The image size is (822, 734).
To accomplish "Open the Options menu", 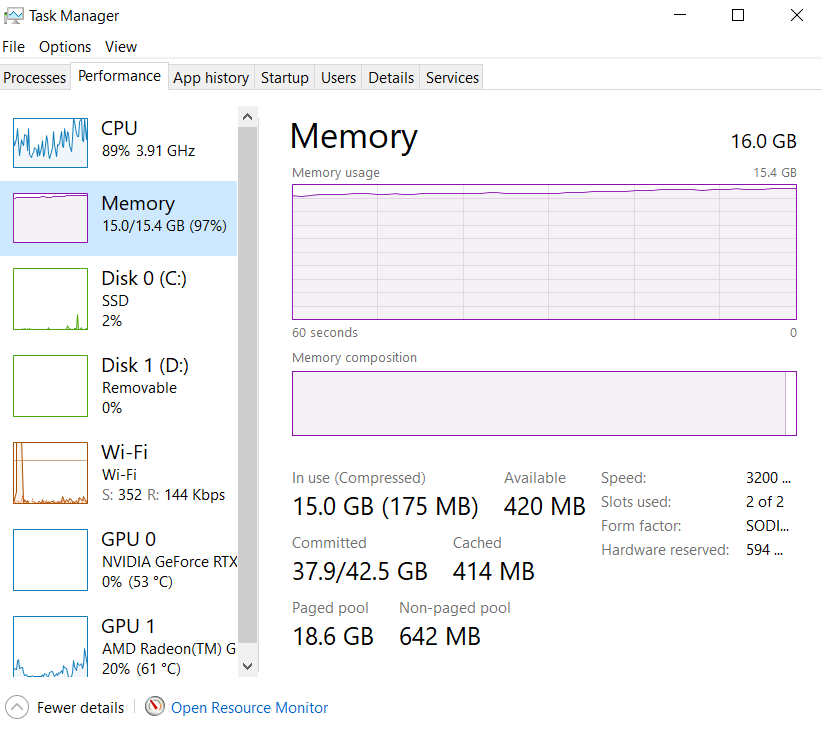I will click(65, 47).
